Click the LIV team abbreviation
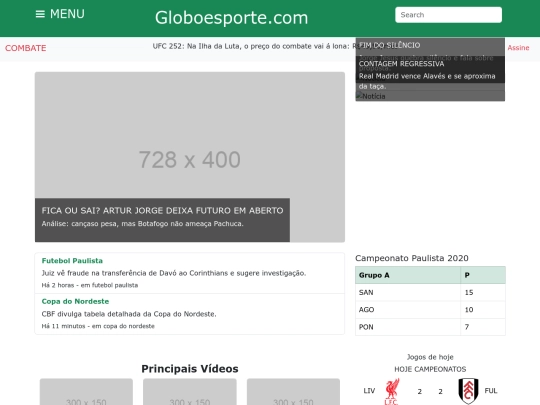The image size is (540, 405). point(369,391)
